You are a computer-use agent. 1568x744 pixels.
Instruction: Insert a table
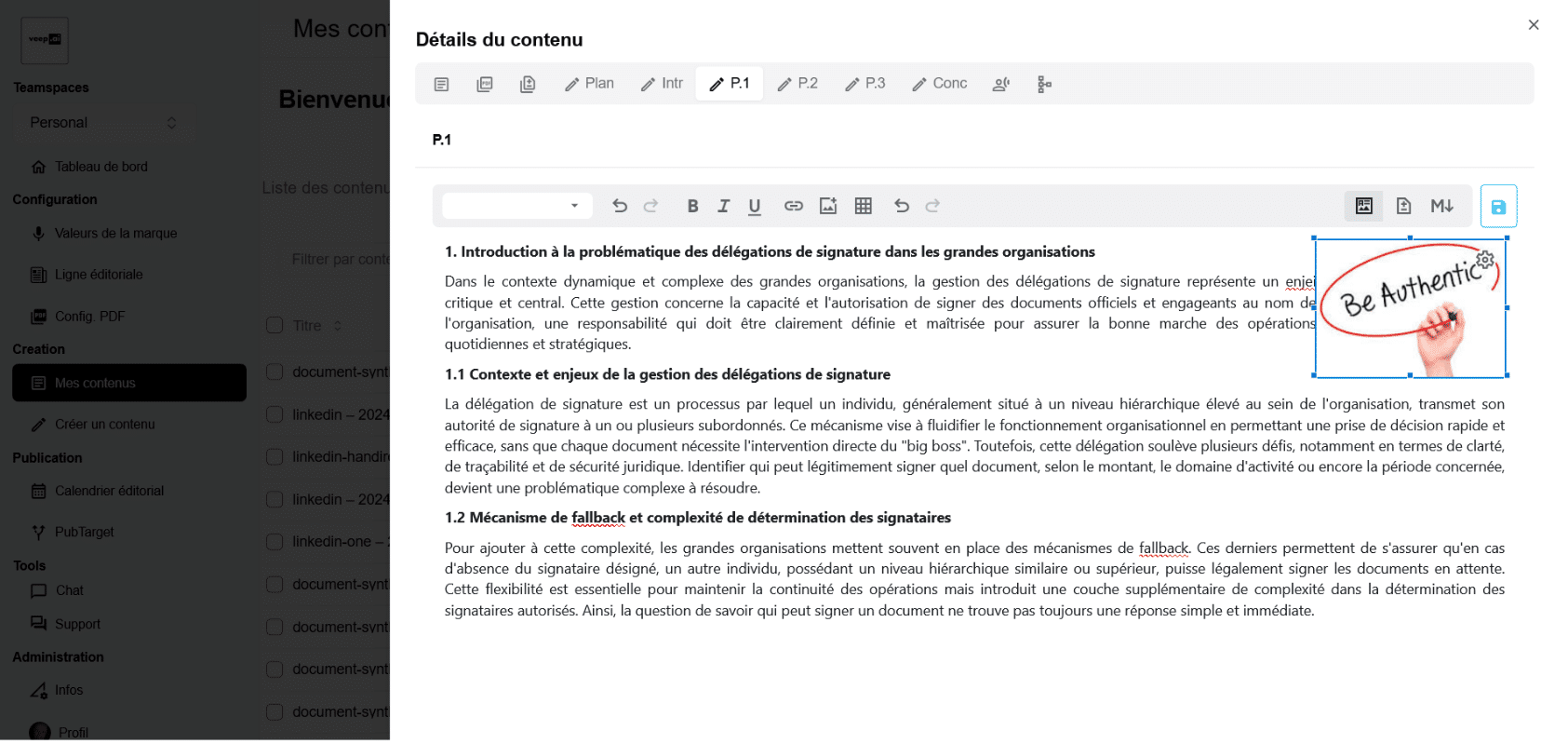pyautogui.click(x=864, y=206)
